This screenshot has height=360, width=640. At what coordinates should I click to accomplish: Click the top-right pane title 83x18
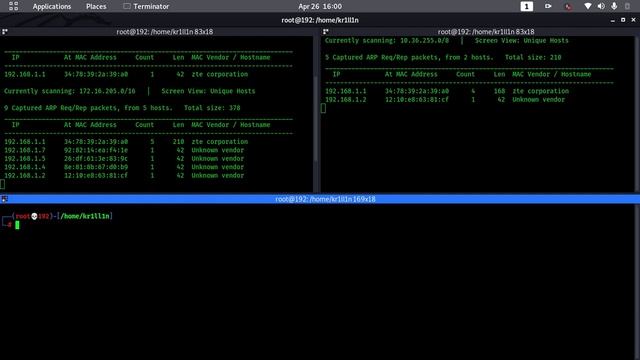click(x=486, y=31)
